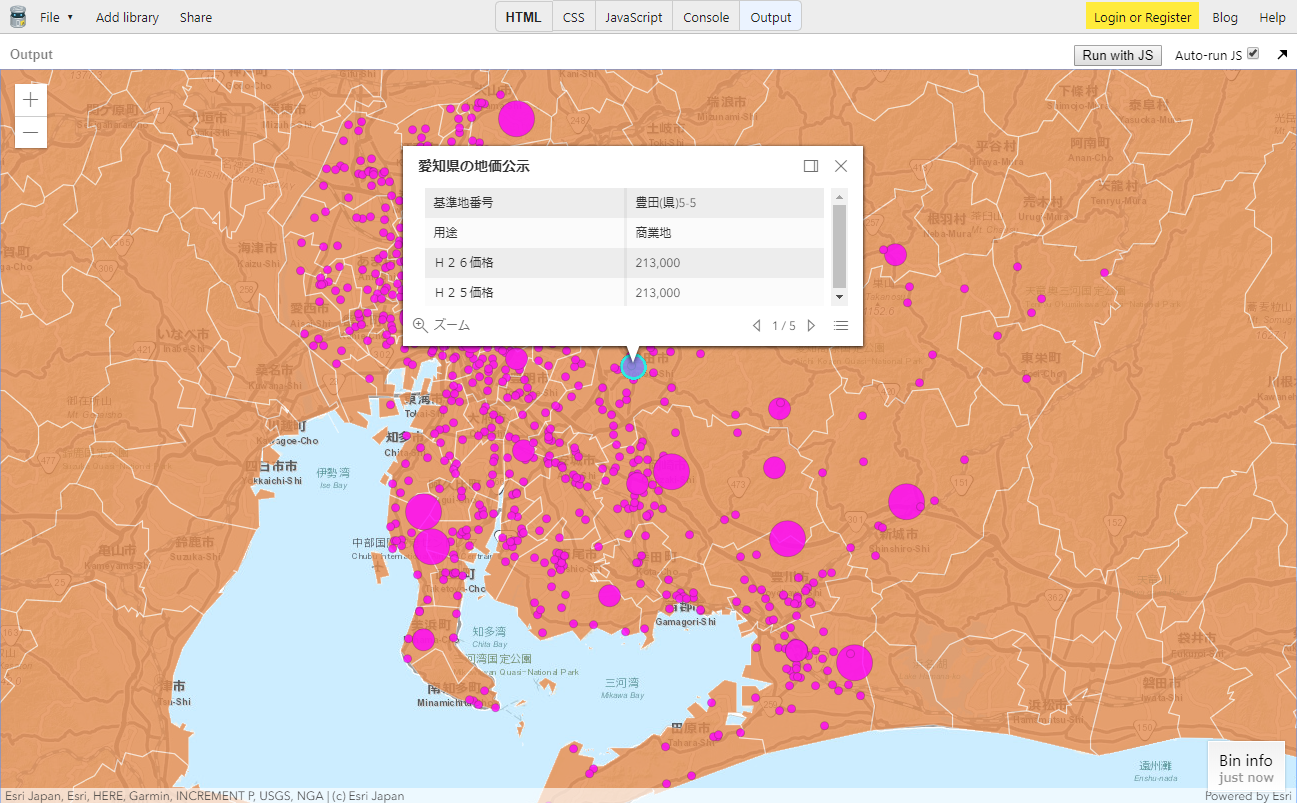Pop out the output panel with arrow icon
The image size is (1297, 803).
click(x=1282, y=55)
